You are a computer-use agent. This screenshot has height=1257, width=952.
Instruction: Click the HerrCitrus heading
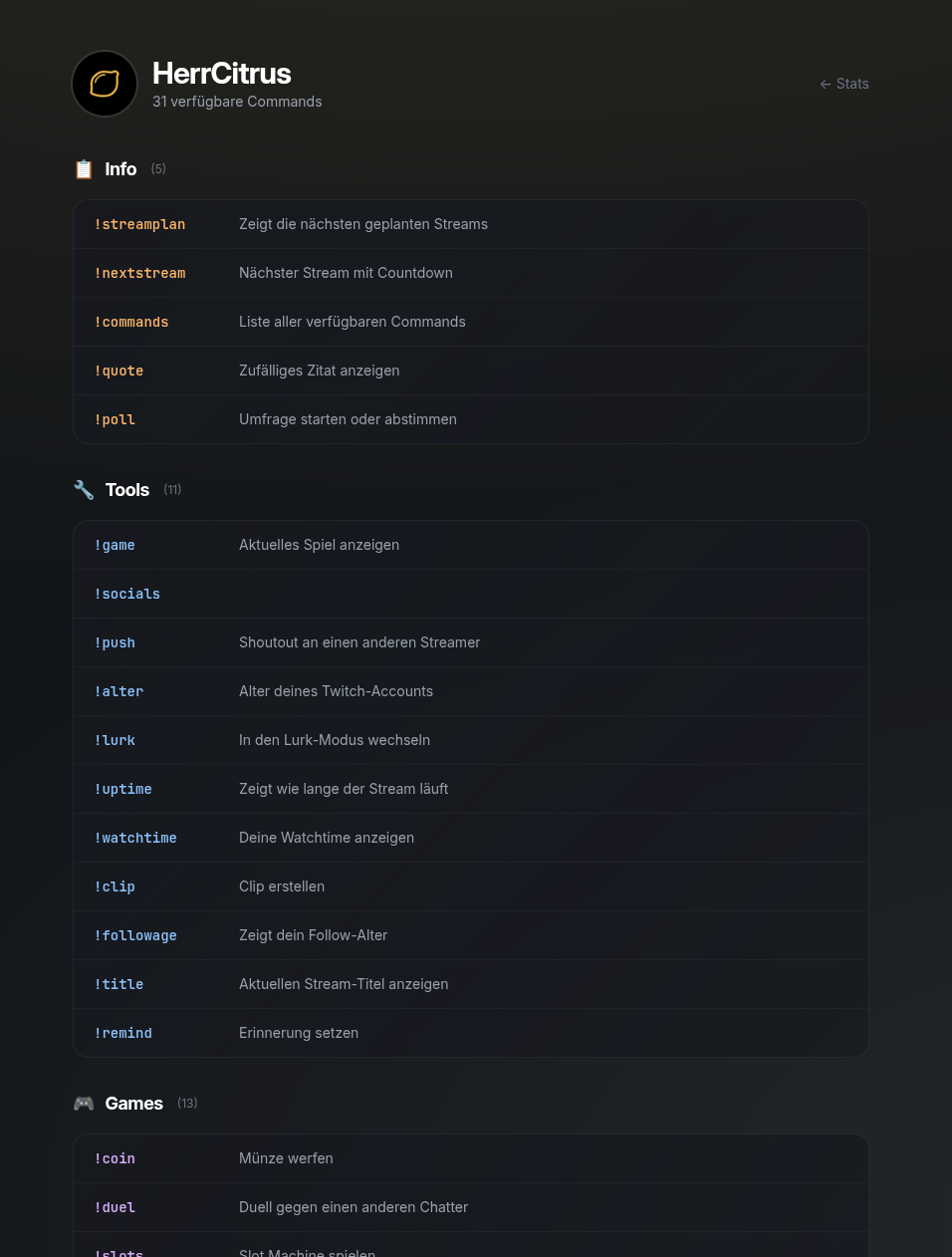(x=221, y=73)
